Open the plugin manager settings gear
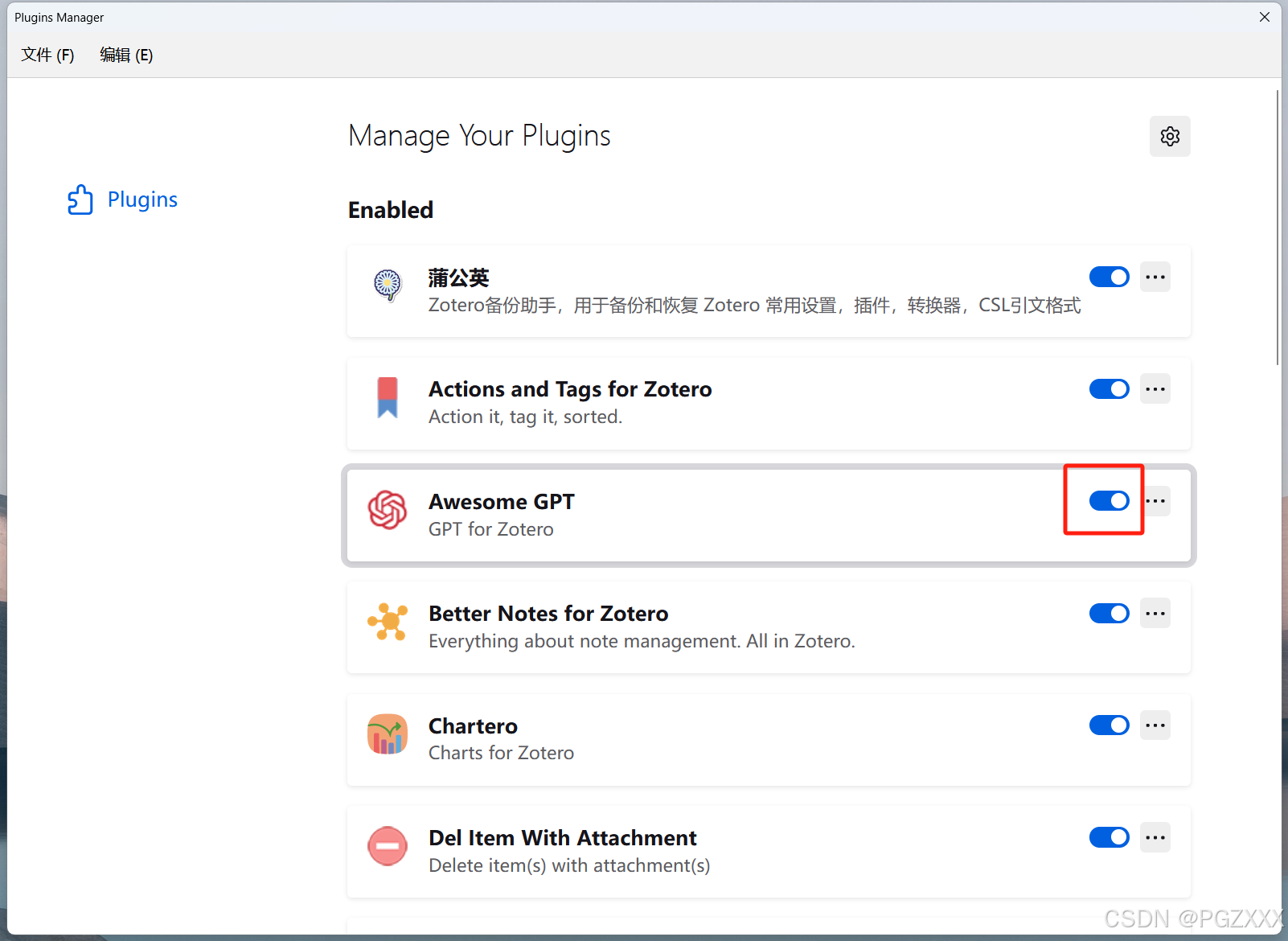The height and width of the screenshot is (941, 1288). [1170, 136]
